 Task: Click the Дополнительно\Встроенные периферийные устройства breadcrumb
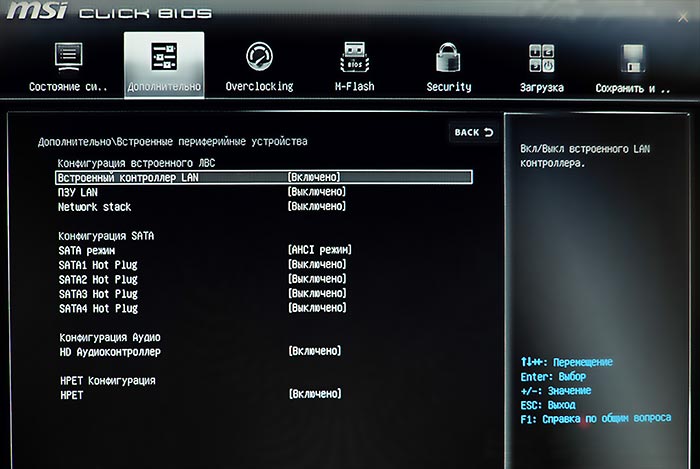173,142
